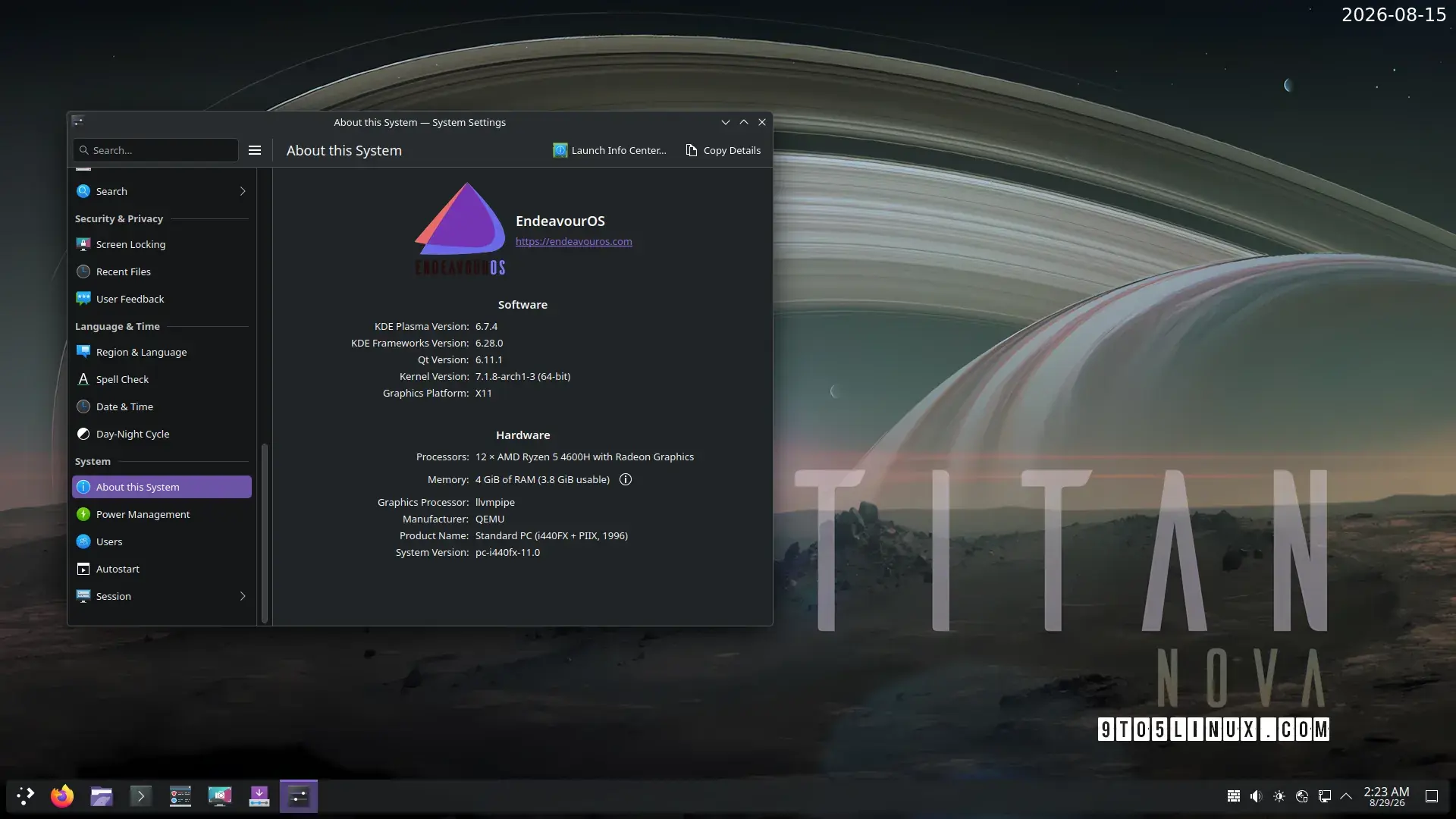Minimize the System Settings window

pos(726,122)
